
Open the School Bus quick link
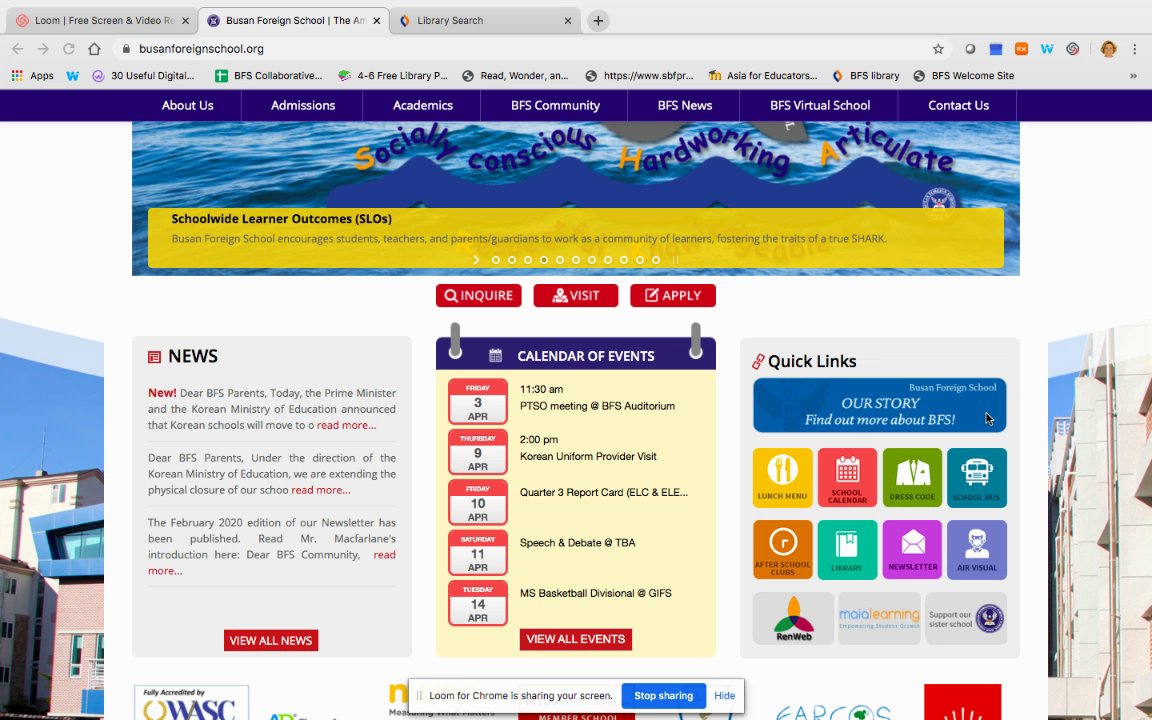pos(976,478)
